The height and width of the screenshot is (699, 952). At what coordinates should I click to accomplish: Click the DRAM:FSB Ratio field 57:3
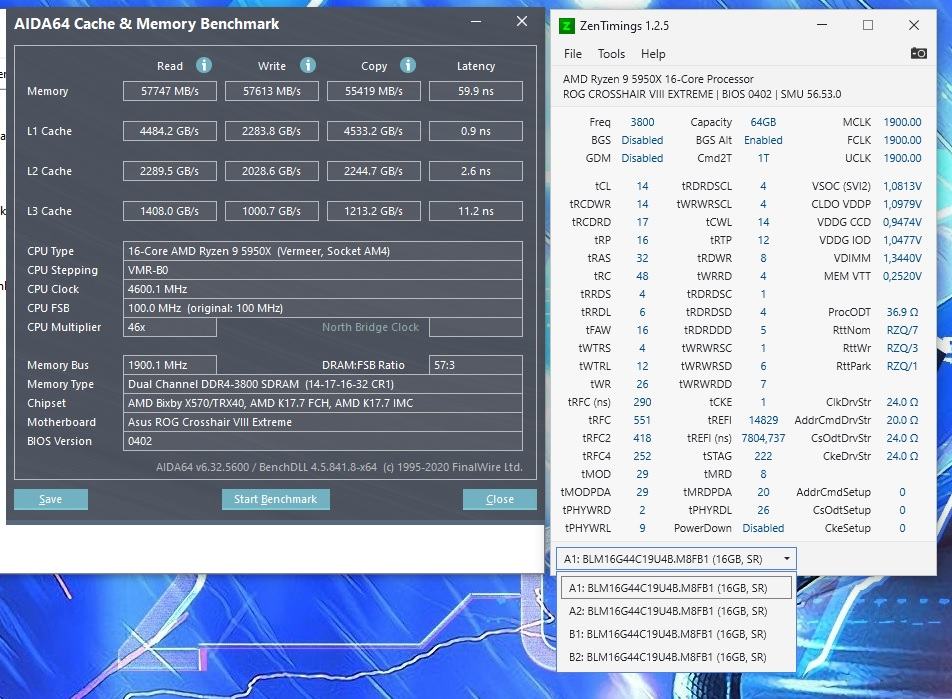476,365
